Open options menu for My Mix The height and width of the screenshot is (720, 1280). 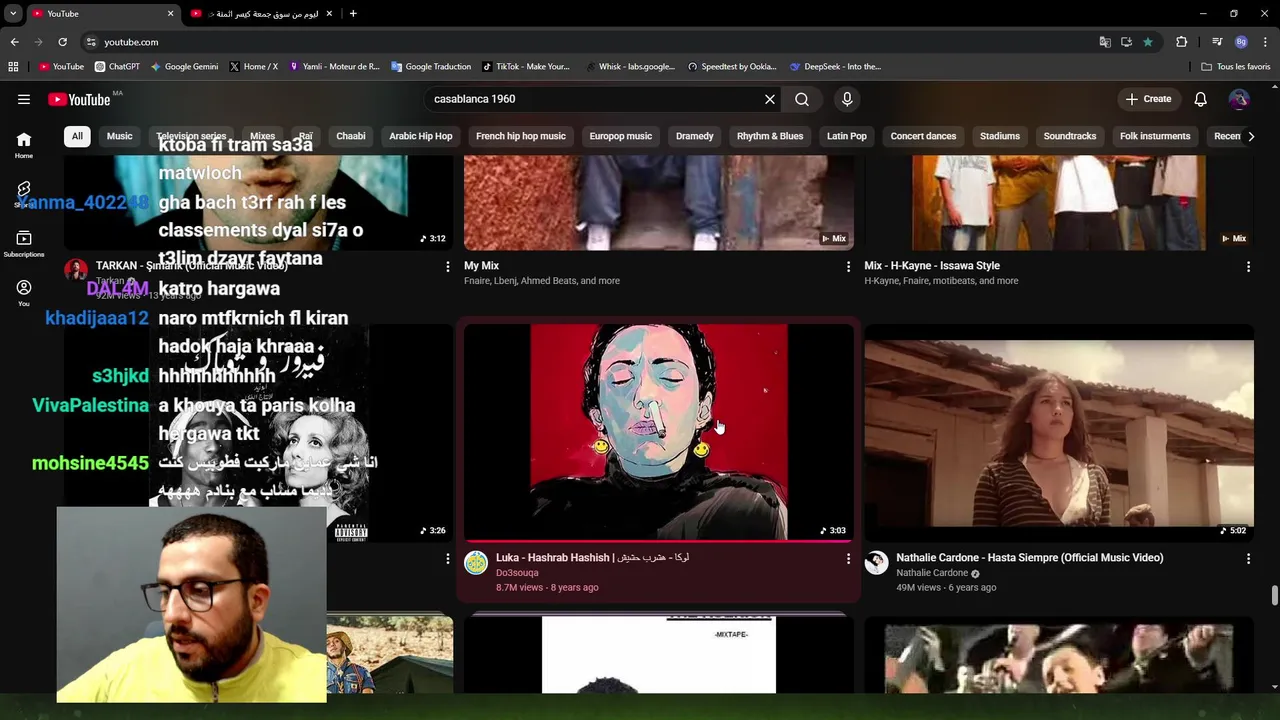click(848, 266)
